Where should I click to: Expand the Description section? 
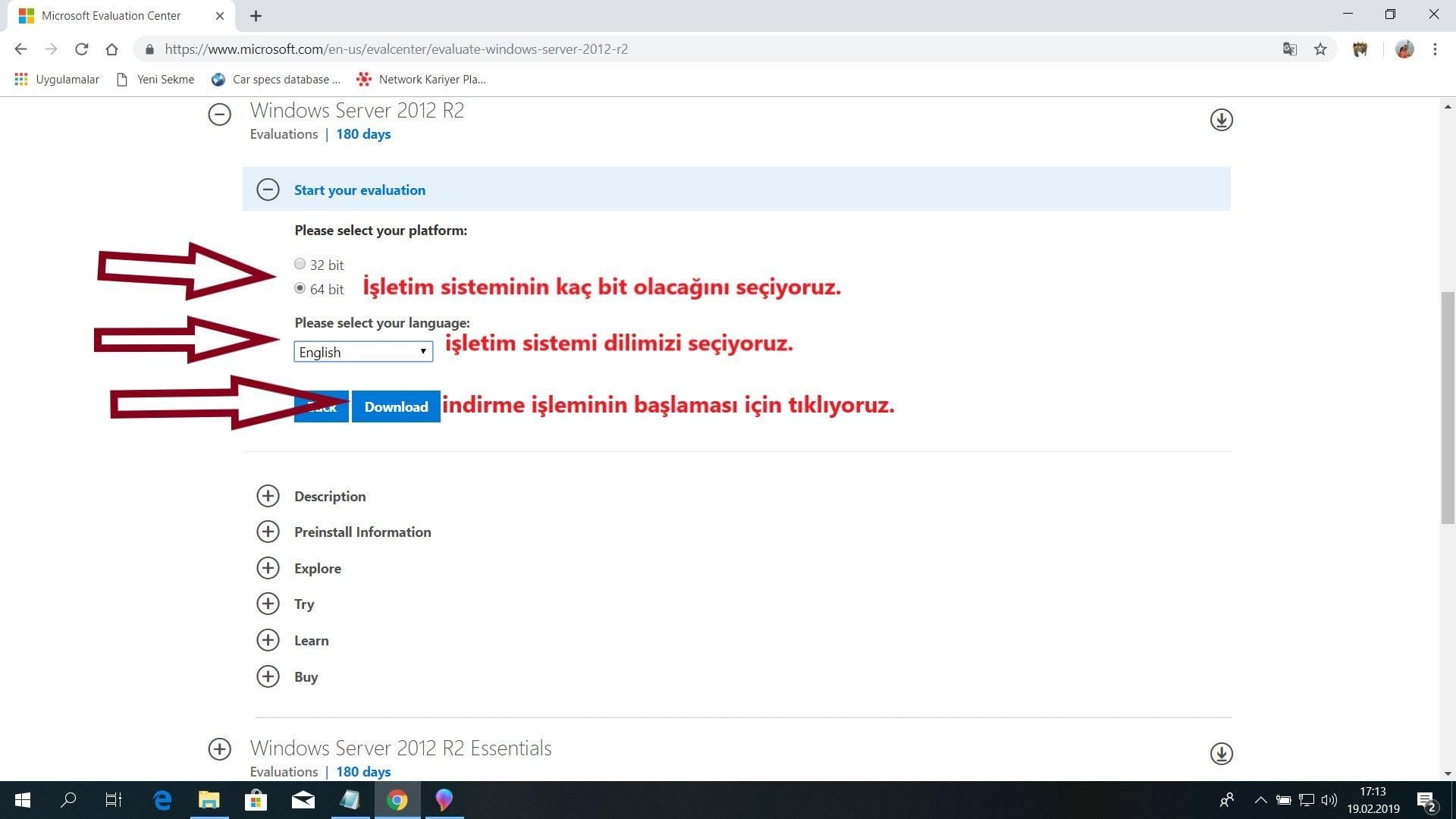point(268,496)
